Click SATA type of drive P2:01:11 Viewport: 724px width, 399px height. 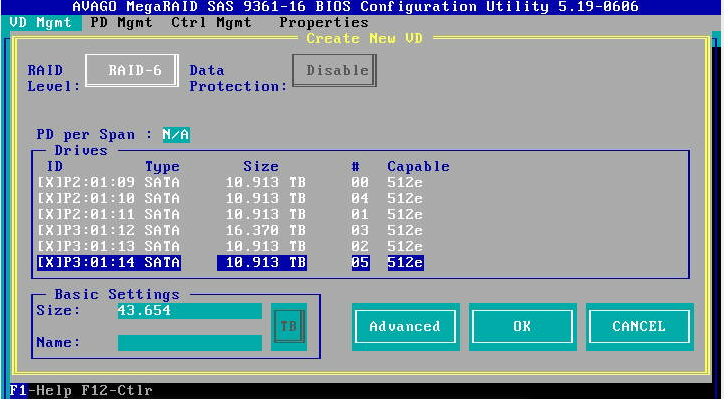pyautogui.click(x=162, y=214)
